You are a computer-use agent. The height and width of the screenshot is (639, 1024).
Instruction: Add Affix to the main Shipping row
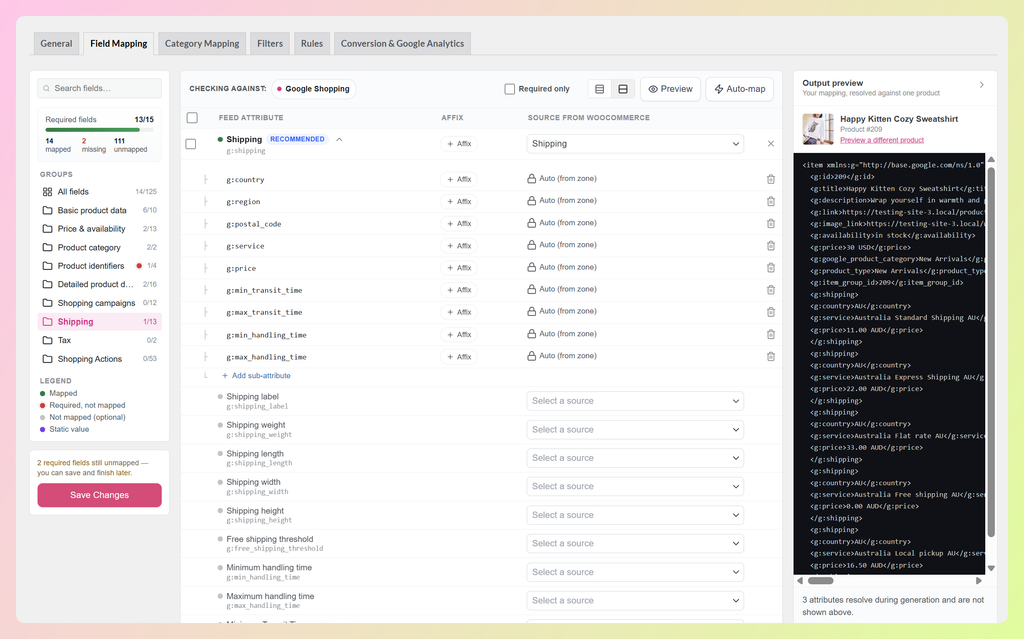point(459,144)
